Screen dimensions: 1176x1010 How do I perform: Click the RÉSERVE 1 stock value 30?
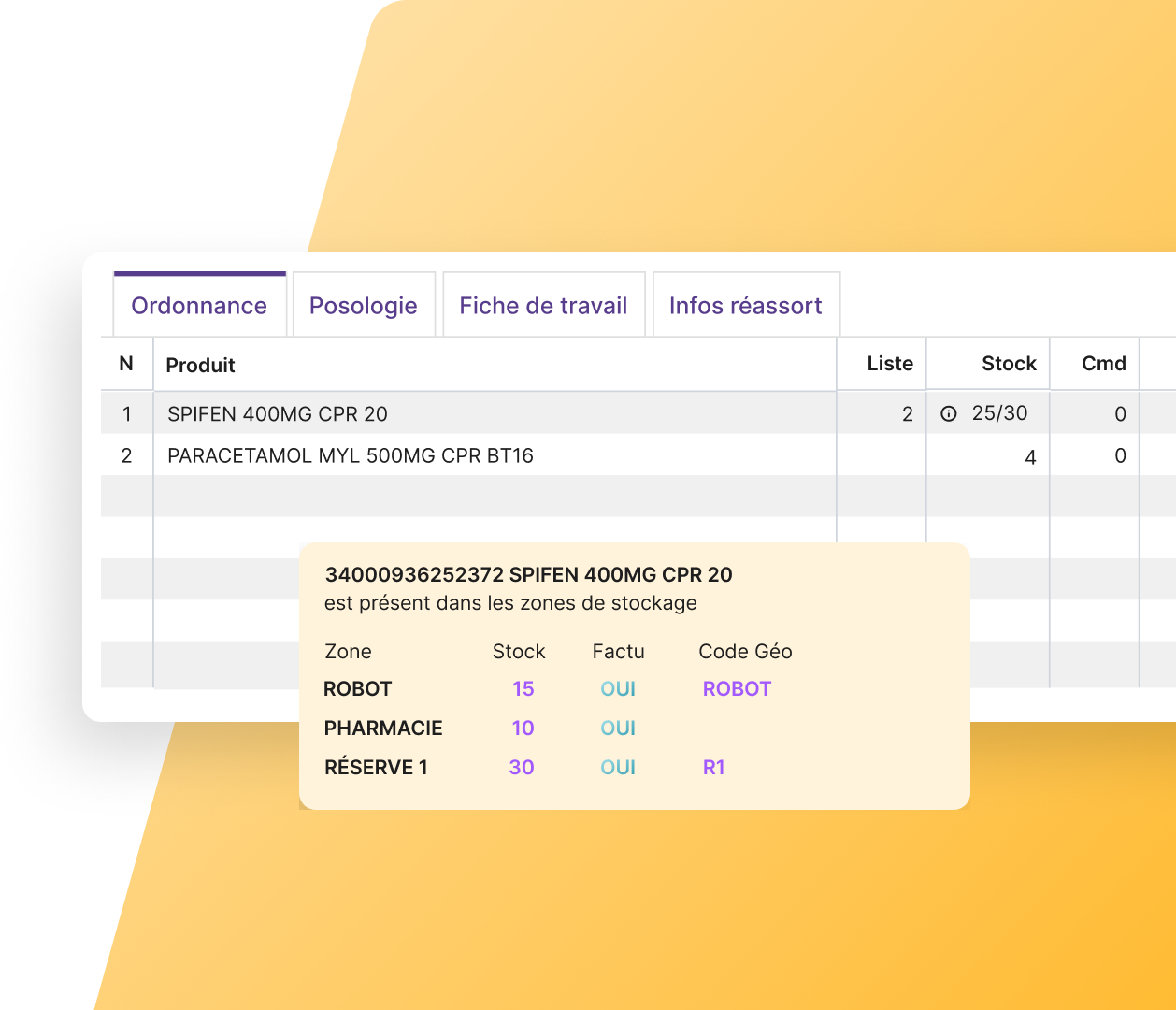point(522,768)
